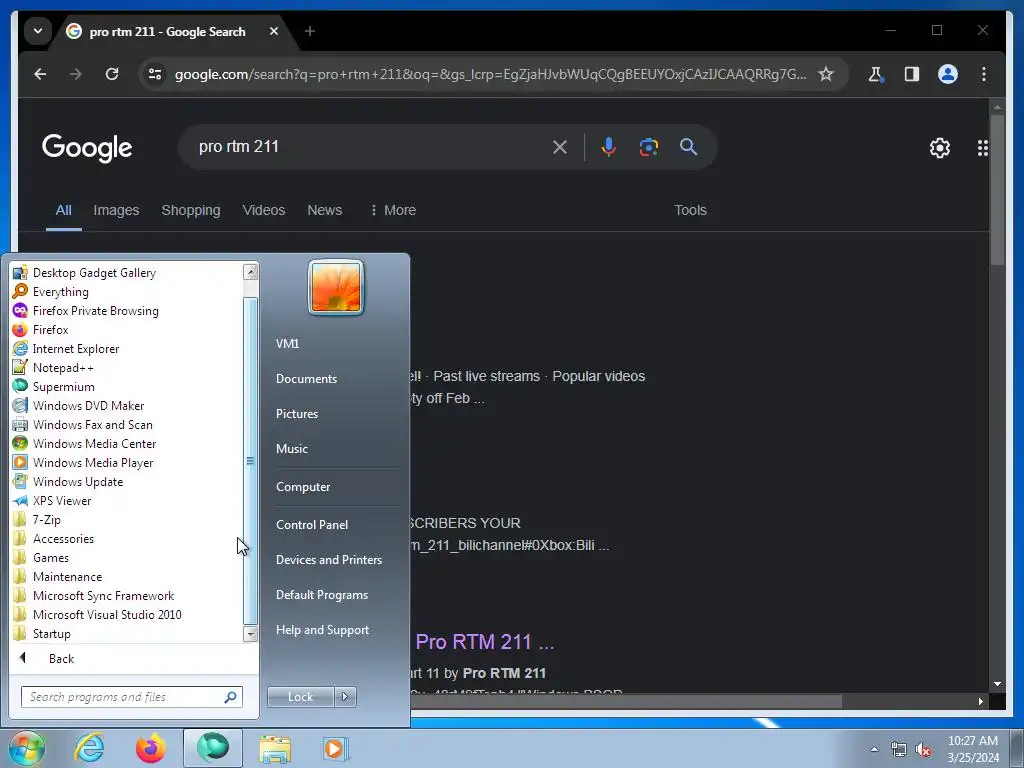This screenshot has width=1024, height=768.
Task: Open the Google apps grid
Action: point(982,148)
